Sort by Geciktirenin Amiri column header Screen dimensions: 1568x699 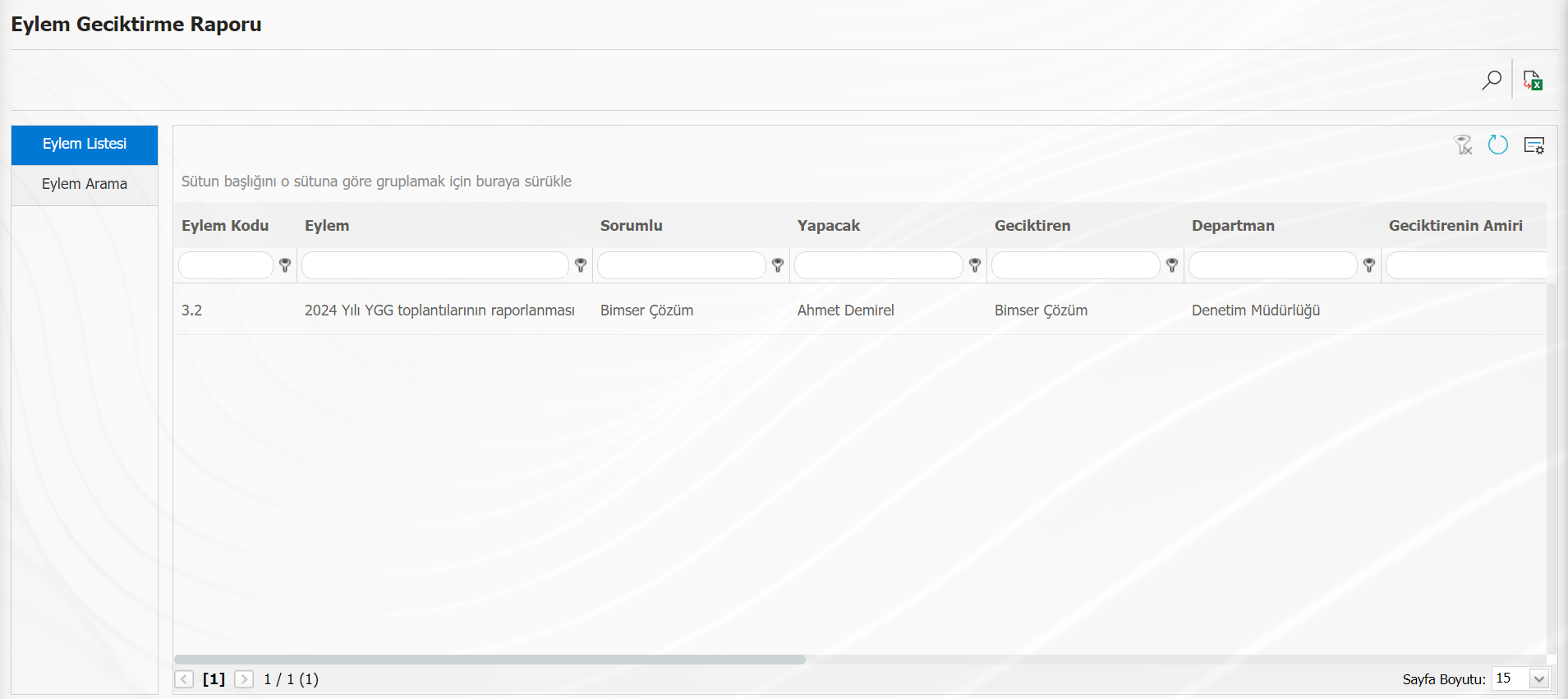[x=1455, y=226]
